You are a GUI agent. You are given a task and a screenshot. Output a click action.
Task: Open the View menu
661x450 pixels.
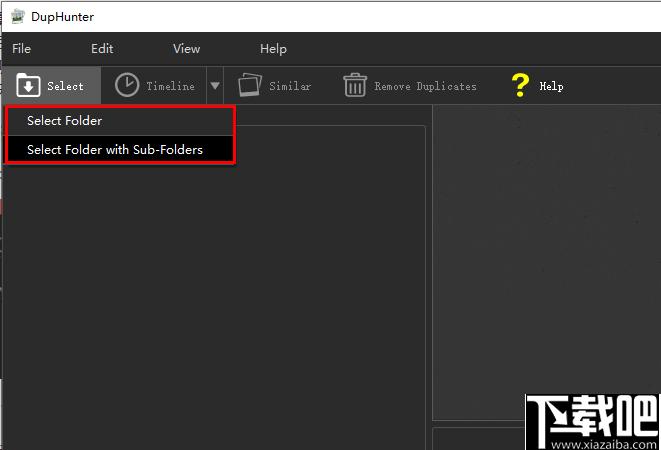point(186,49)
